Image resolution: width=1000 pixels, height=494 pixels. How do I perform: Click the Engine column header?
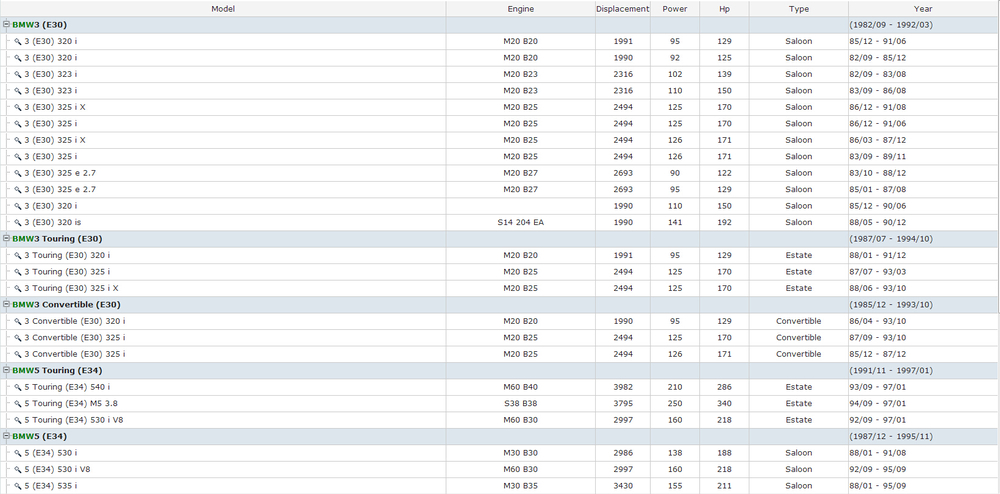click(x=520, y=9)
